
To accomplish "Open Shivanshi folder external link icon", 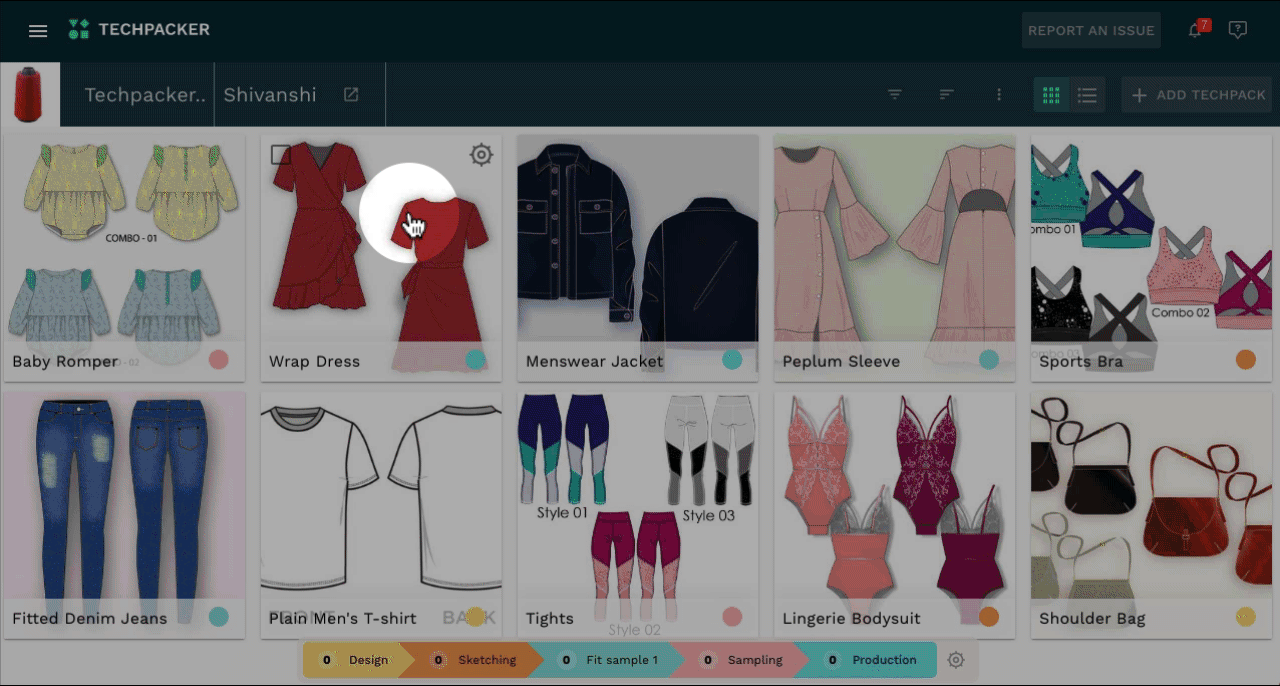I will point(351,95).
